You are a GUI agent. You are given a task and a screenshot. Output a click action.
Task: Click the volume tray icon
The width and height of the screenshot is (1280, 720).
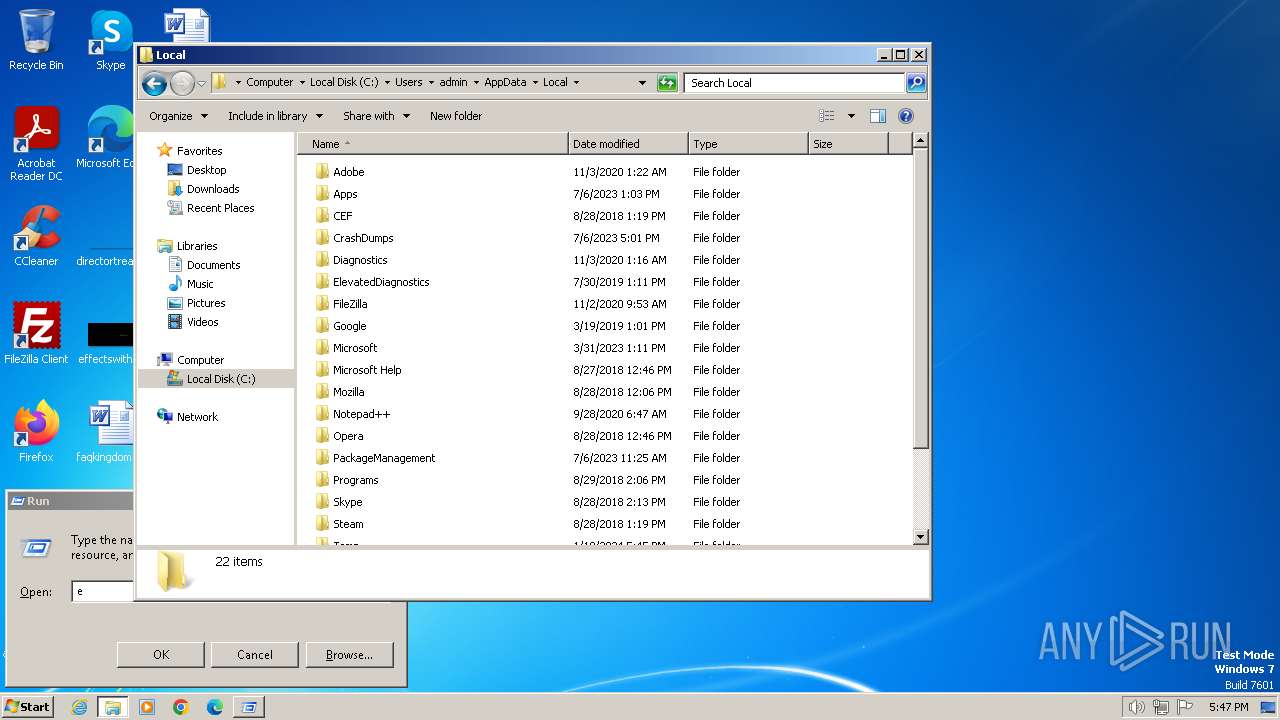(1137, 707)
